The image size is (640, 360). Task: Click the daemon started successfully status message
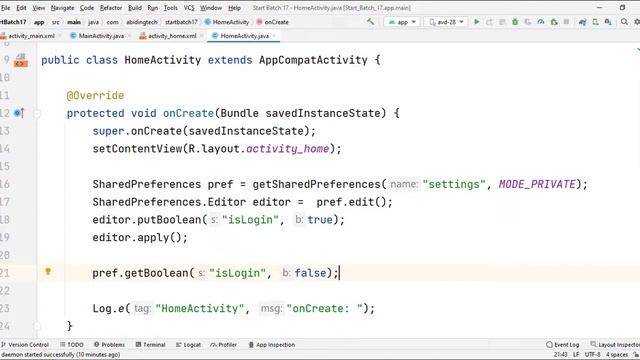(x=60, y=355)
